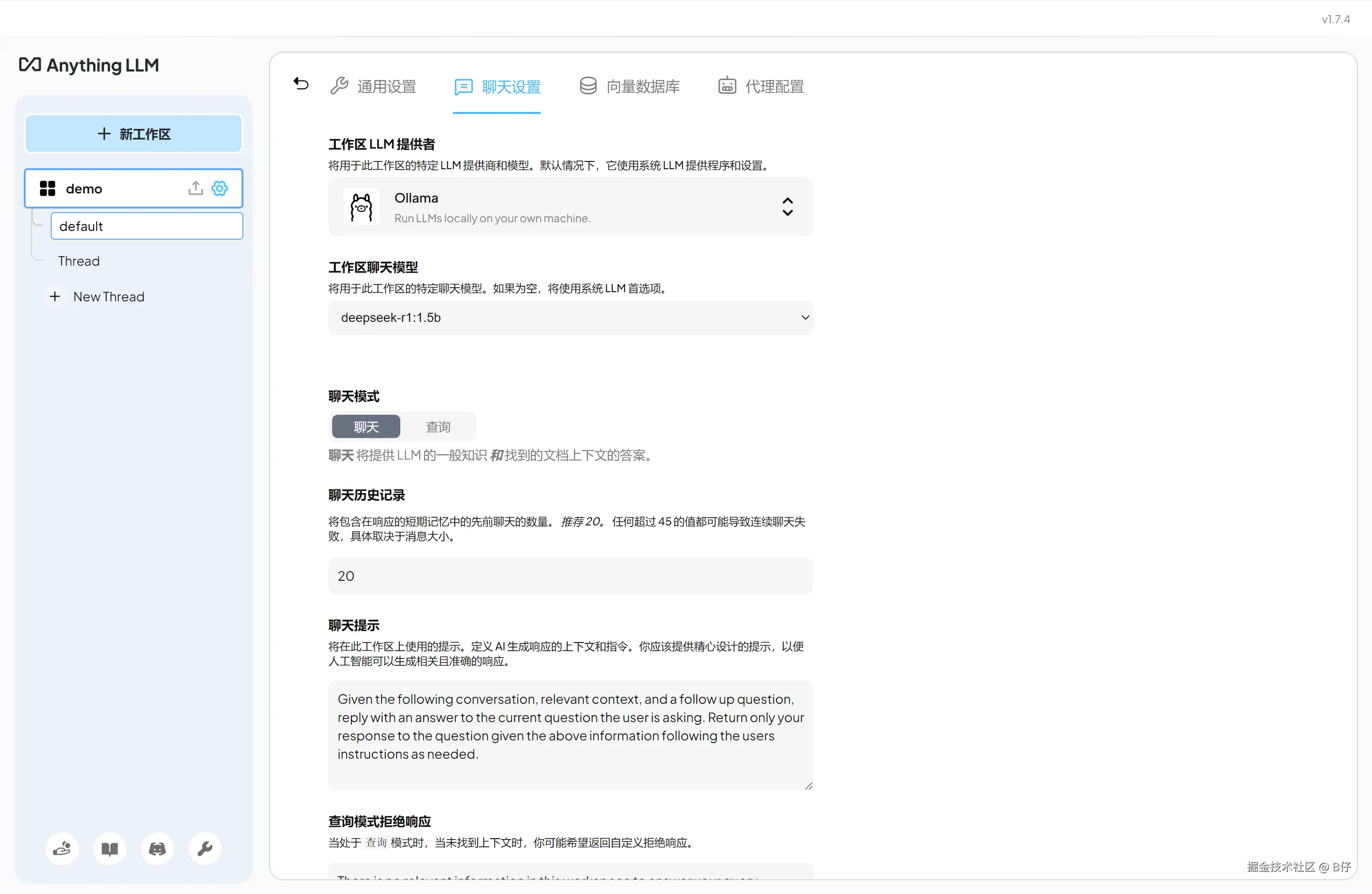Click the hand-heart support icon
This screenshot has height=894, width=1372.
coord(62,848)
